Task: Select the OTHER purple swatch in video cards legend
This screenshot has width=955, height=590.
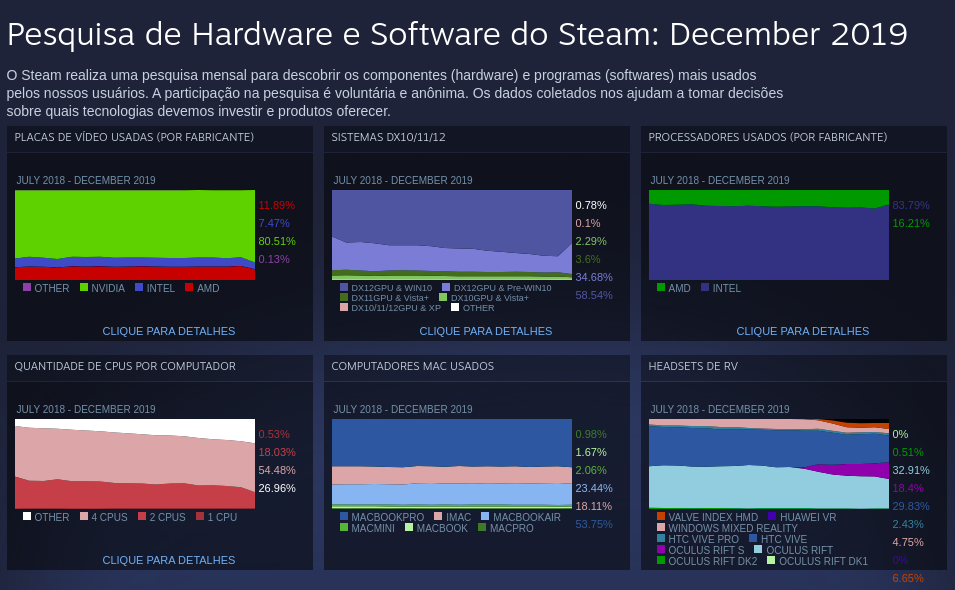Action: [27, 287]
